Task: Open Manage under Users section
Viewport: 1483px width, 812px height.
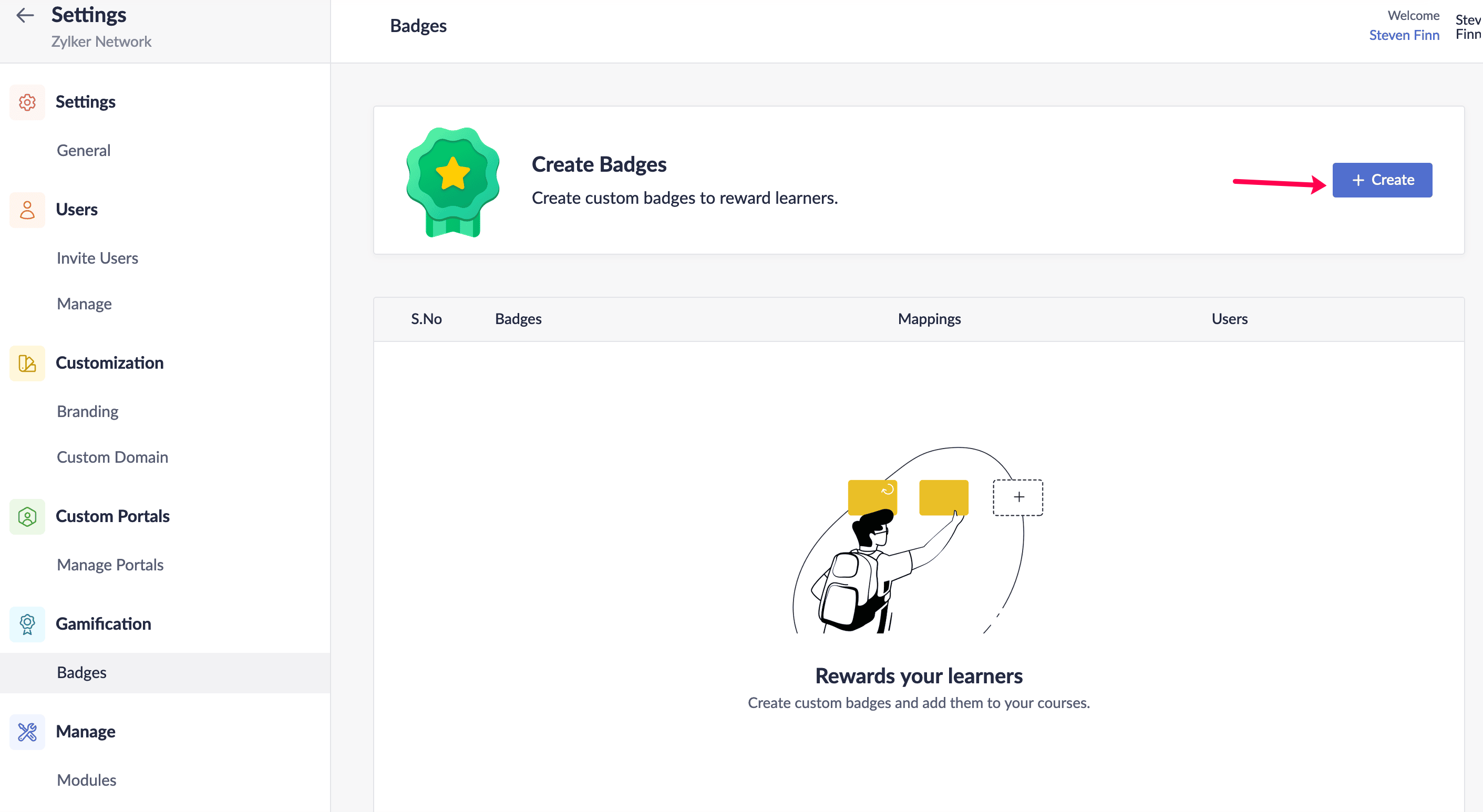Action: (84, 304)
